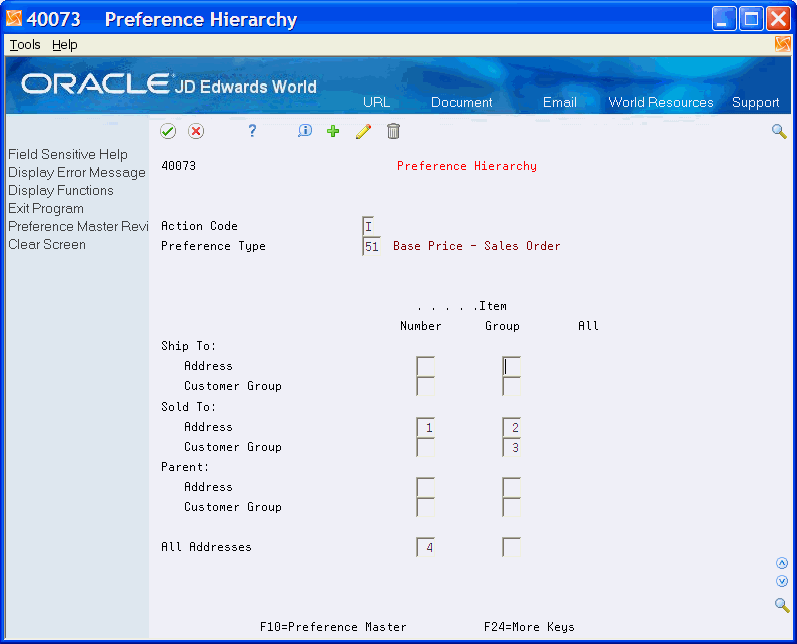Click Parent Address Item Group field
The height and width of the screenshot is (644, 797).
point(511,487)
